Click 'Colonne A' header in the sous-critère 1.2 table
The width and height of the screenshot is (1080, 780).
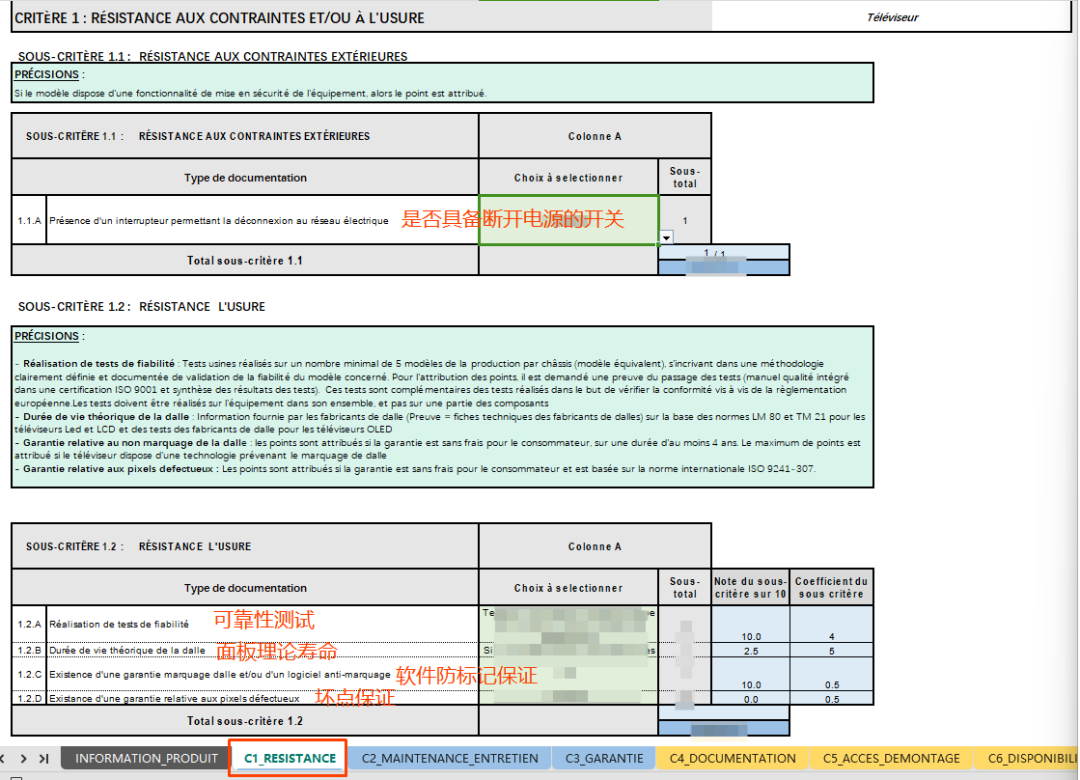(x=595, y=546)
